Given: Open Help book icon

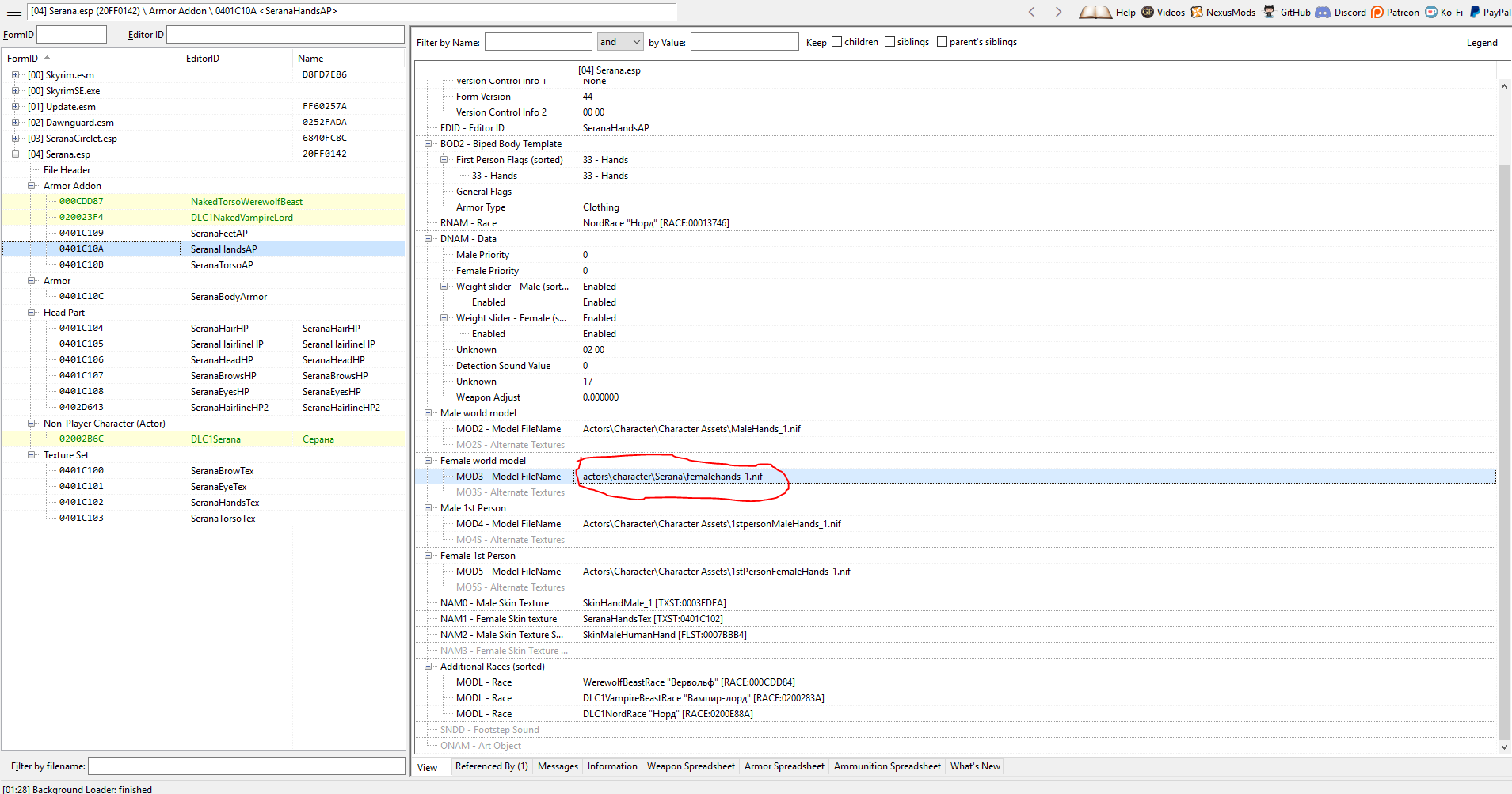Looking at the screenshot, I should click(x=1095, y=12).
